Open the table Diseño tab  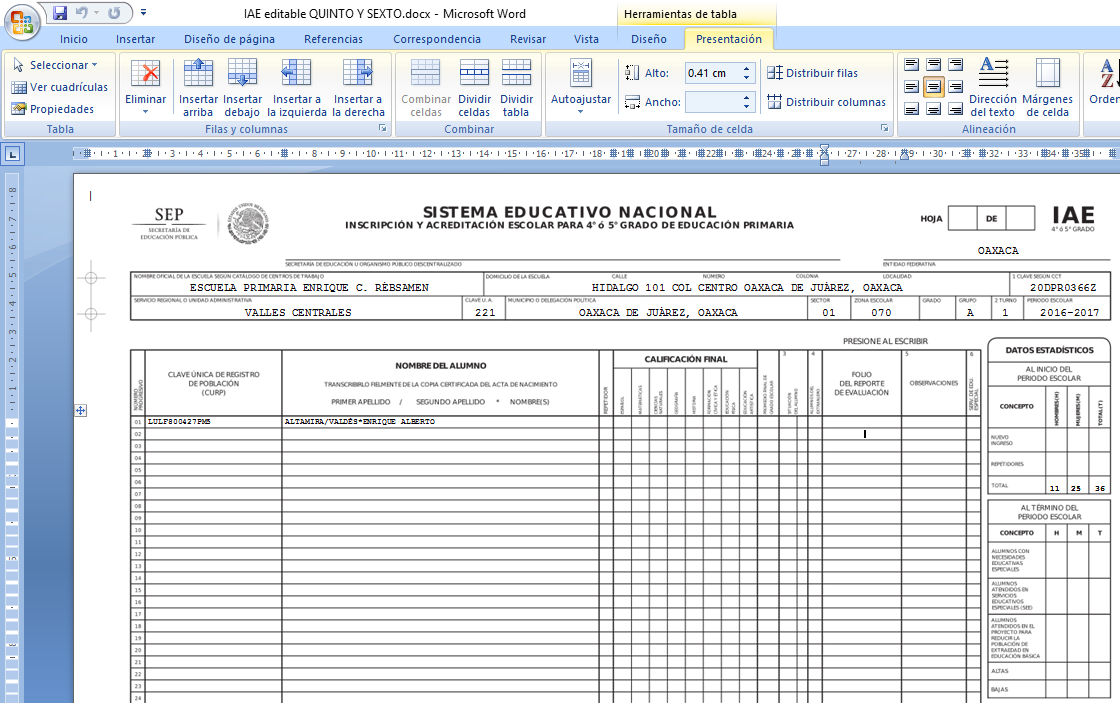click(x=649, y=39)
